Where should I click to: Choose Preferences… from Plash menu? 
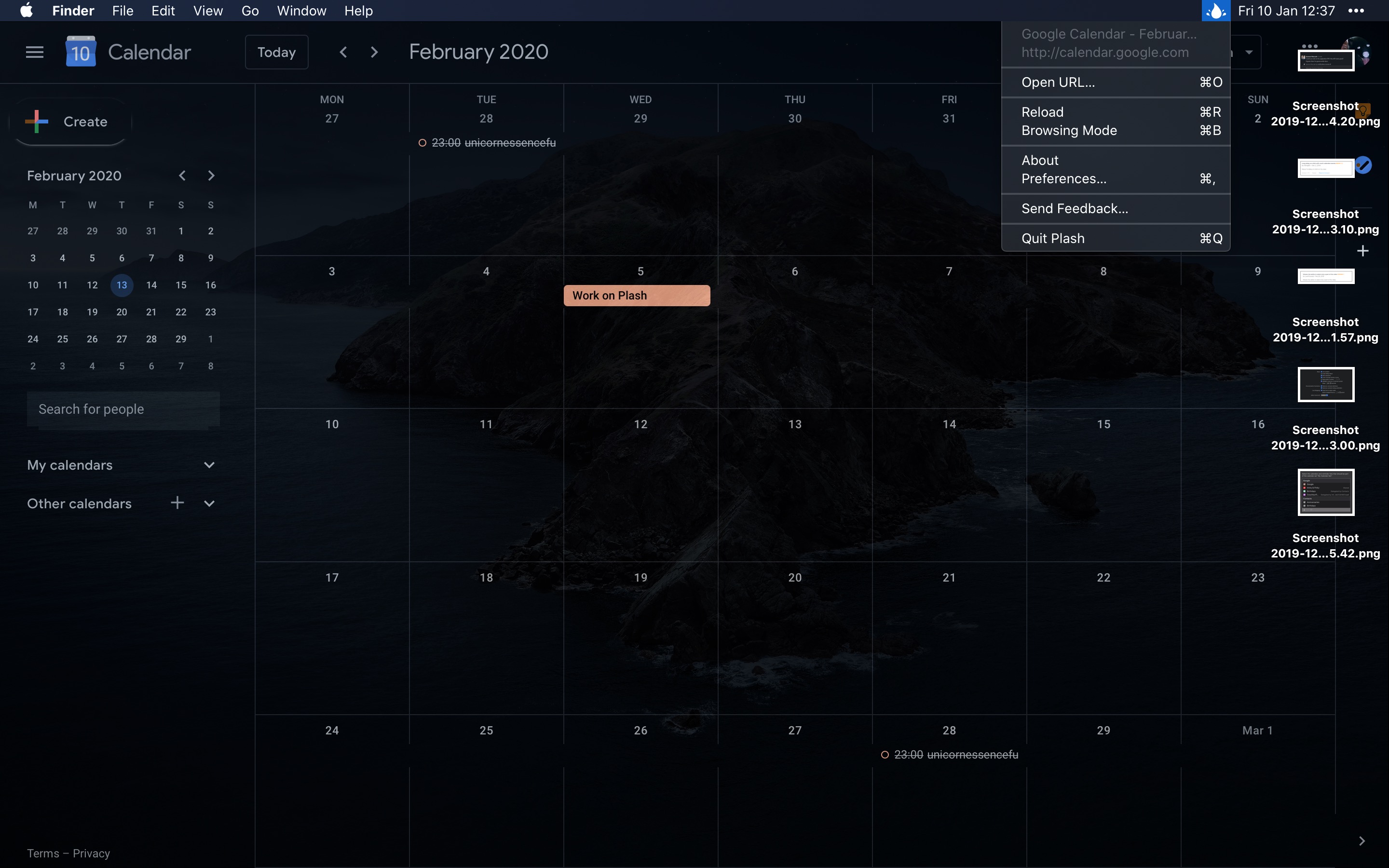click(x=1063, y=178)
